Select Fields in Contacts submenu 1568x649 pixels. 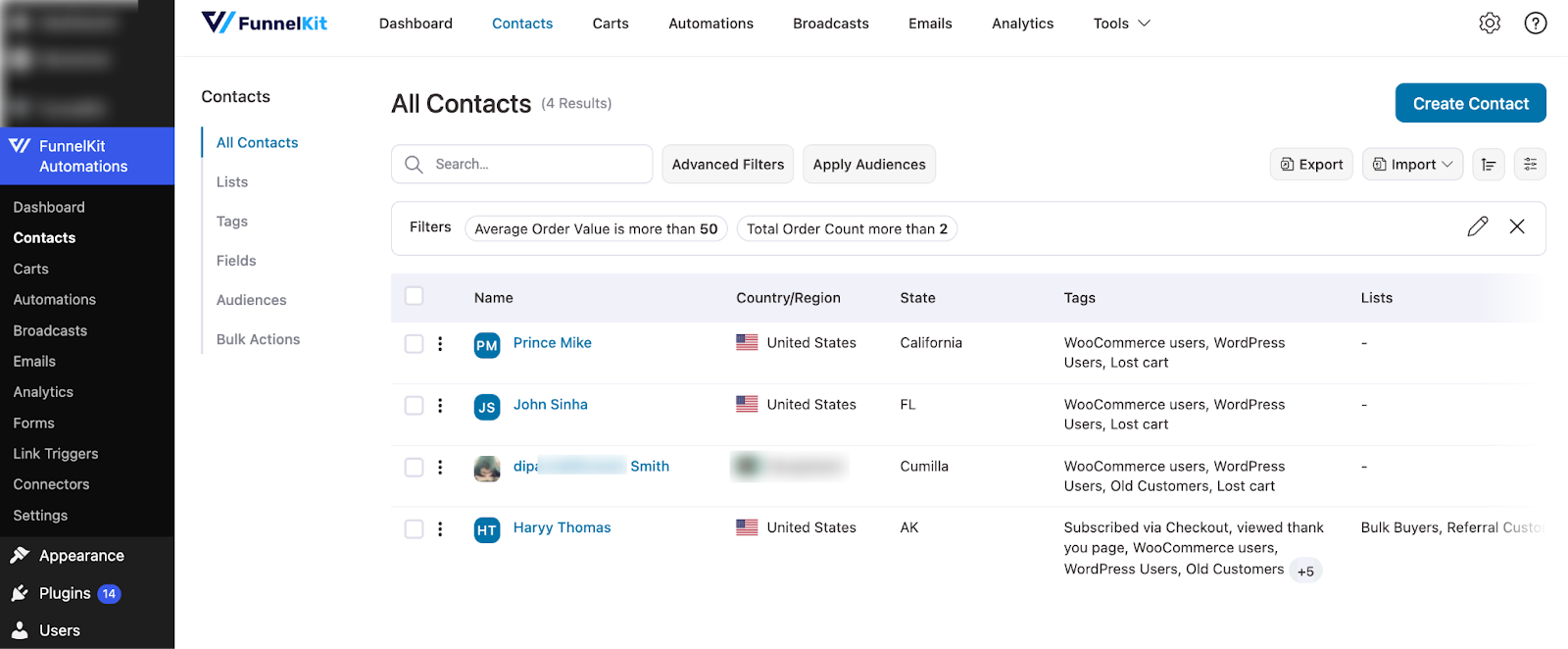point(236,261)
